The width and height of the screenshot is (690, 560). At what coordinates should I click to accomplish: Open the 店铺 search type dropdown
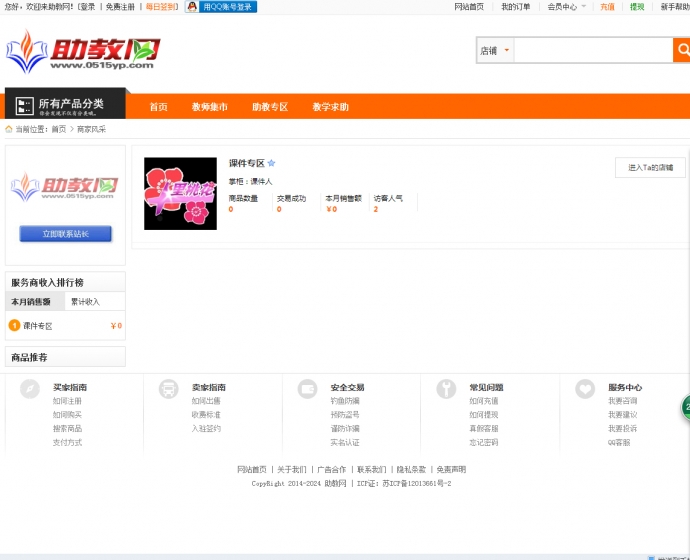(495, 51)
